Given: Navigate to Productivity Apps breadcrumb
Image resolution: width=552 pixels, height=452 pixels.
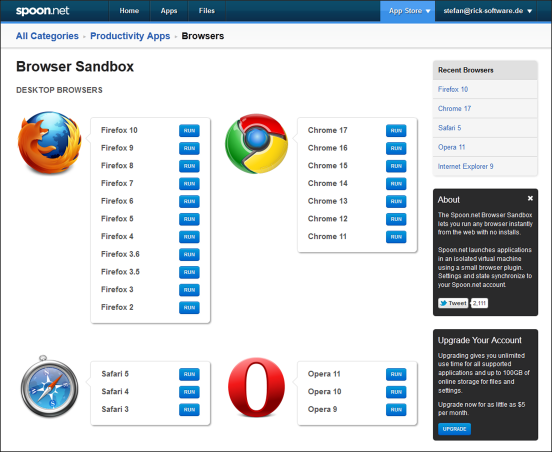Looking at the screenshot, I should pyautogui.click(x=130, y=36).
